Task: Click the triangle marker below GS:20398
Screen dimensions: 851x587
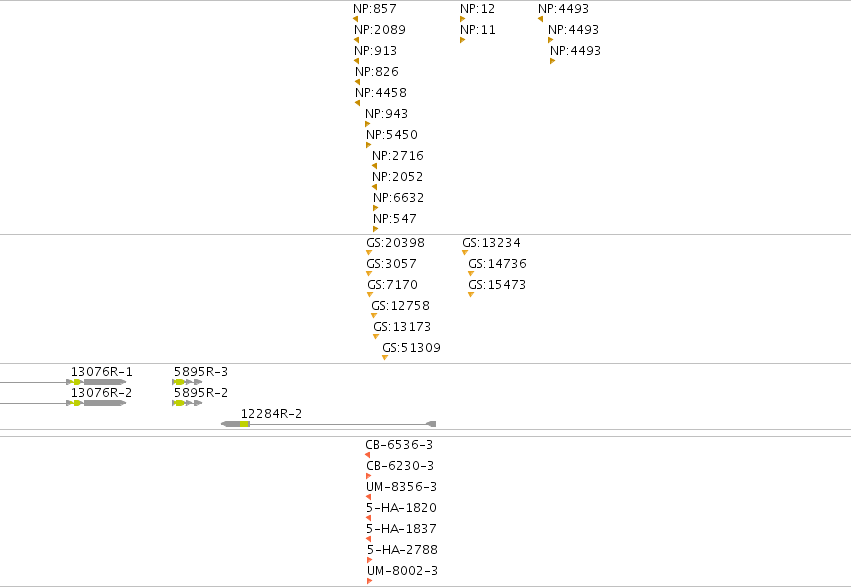Action: pos(369,253)
